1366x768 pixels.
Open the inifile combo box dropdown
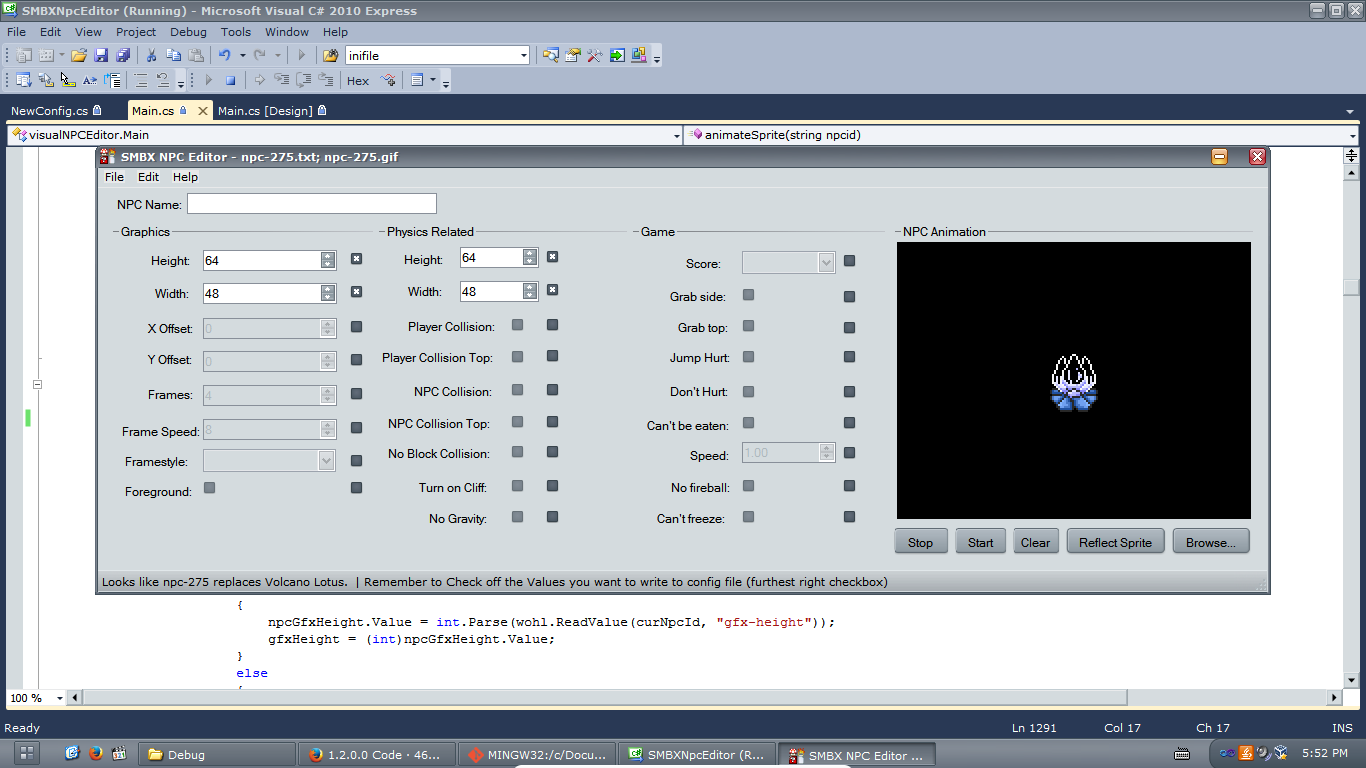pos(523,56)
